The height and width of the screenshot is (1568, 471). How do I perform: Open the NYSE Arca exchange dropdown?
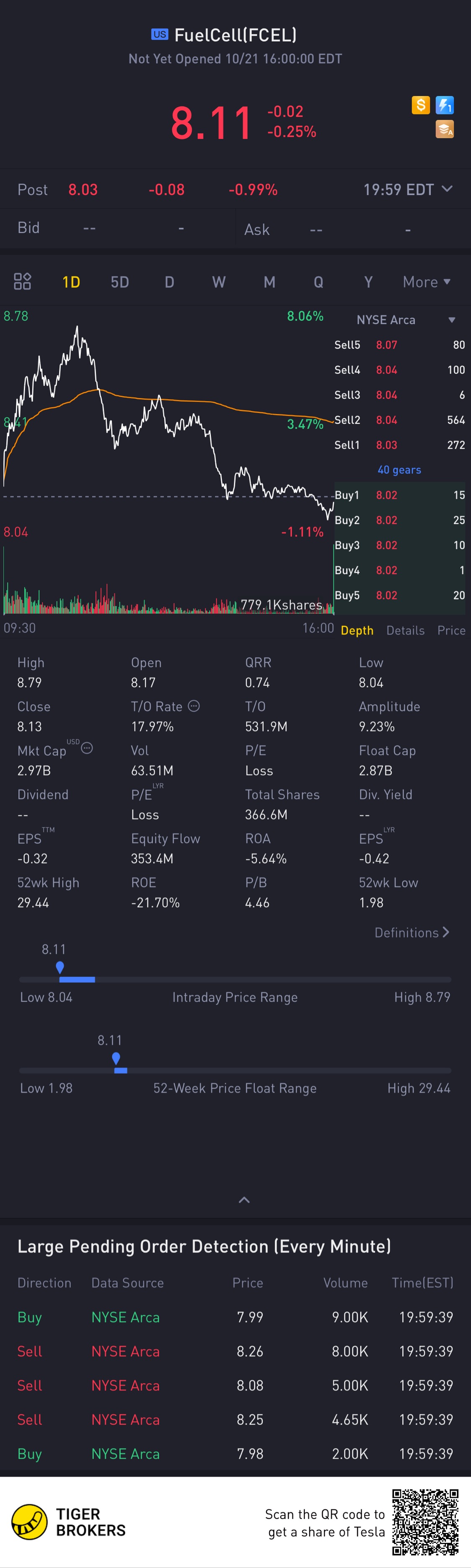[x=451, y=320]
